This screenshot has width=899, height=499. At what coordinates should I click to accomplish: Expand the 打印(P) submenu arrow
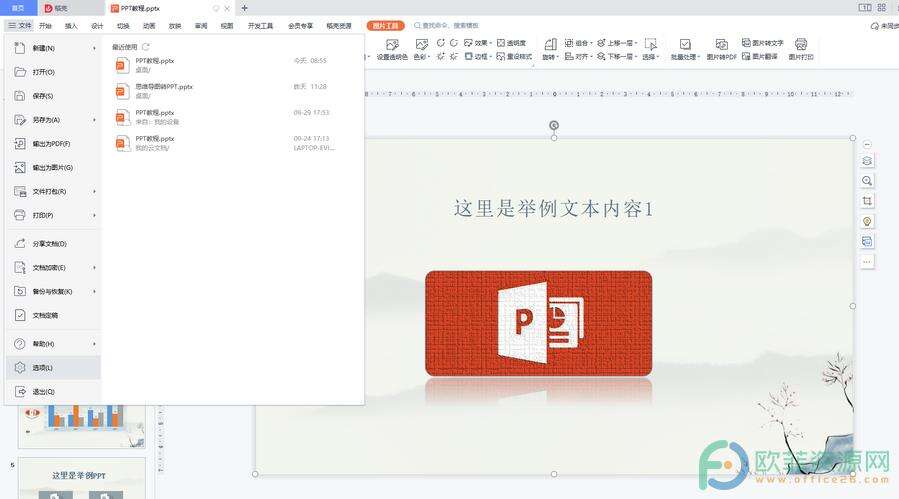94,215
